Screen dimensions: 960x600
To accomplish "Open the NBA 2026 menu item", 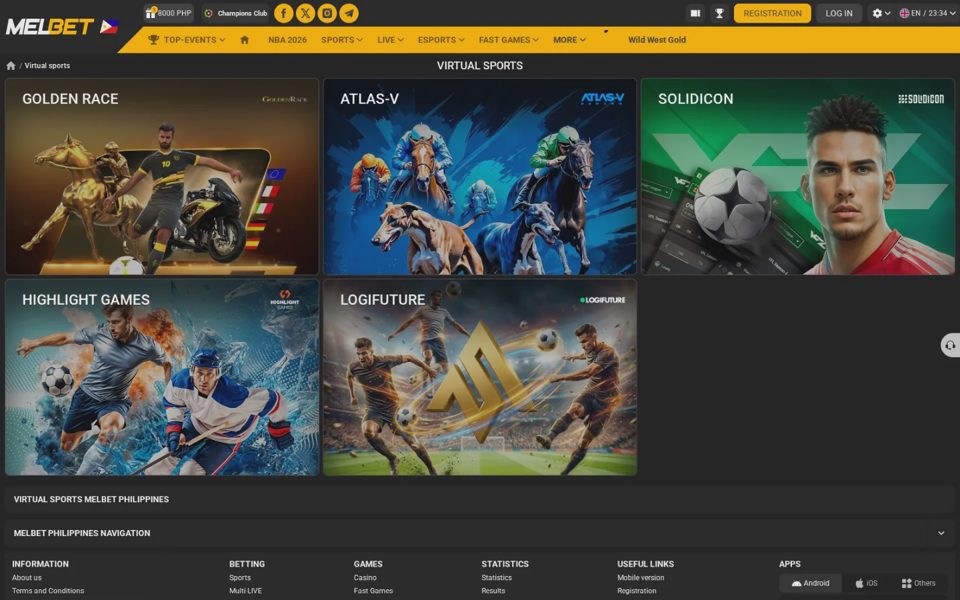I will pyautogui.click(x=287, y=40).
